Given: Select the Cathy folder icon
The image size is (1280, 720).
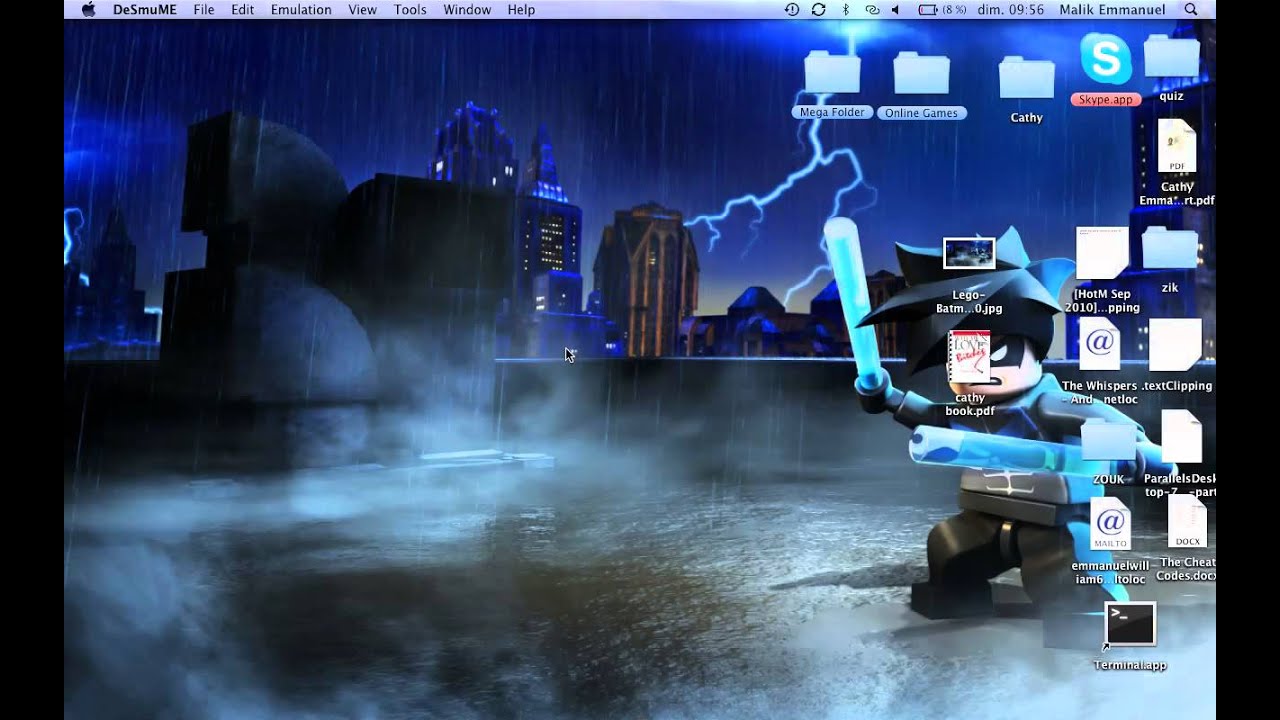Looking at the screenshot, I should 1027,78.
